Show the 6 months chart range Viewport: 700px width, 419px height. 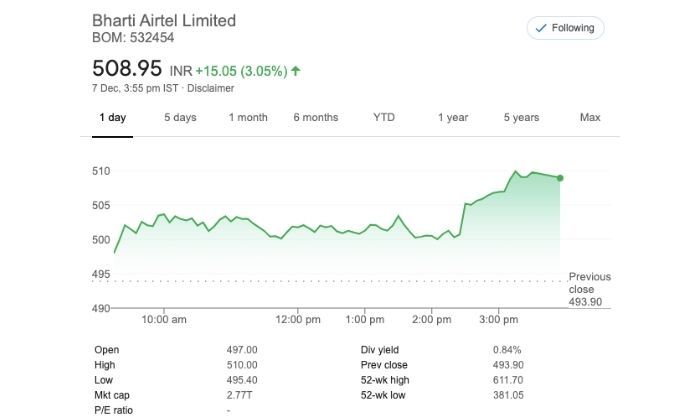316,118
